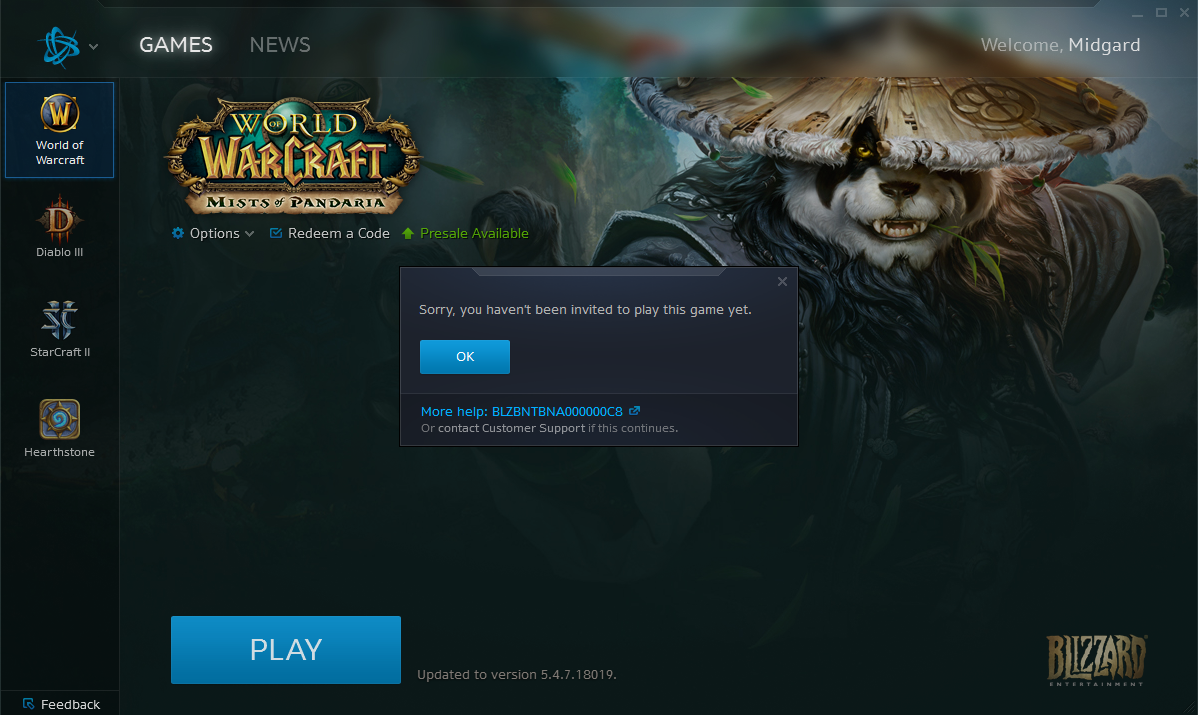Screen dimensions: 1198x715
Task: Select Diablo III in the sidebar
Action: [60, 227]
